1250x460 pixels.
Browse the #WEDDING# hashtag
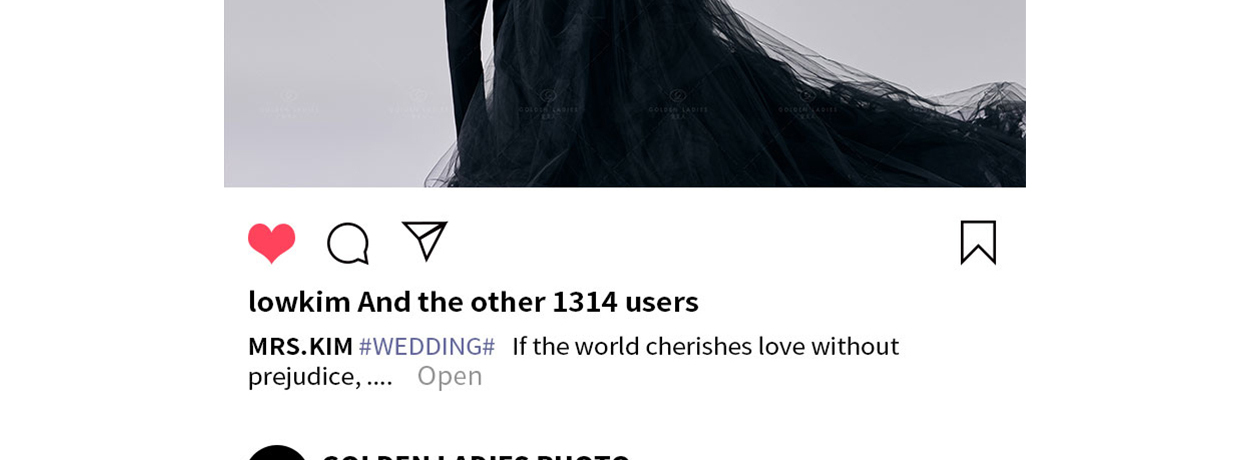pos(427,346)
